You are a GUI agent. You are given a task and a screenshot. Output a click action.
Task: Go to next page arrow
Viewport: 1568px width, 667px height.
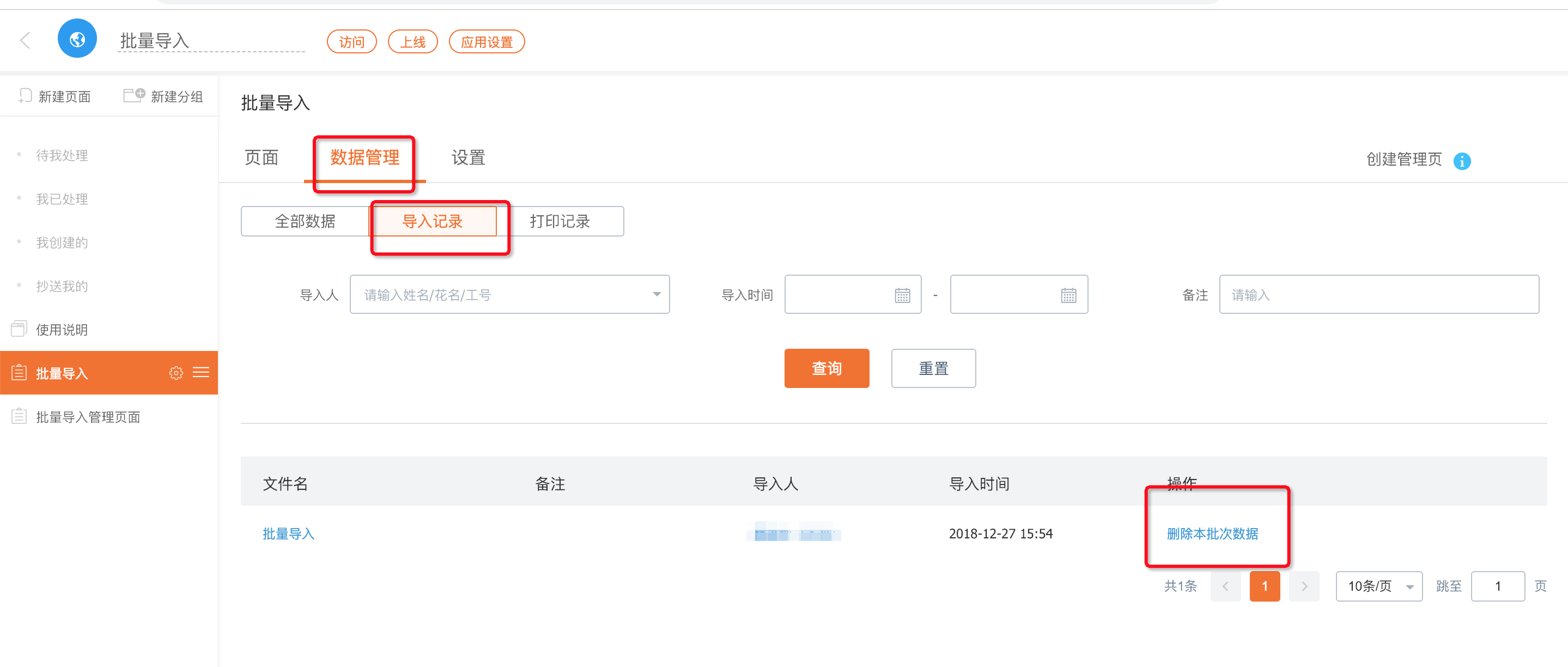point(1304,586)
